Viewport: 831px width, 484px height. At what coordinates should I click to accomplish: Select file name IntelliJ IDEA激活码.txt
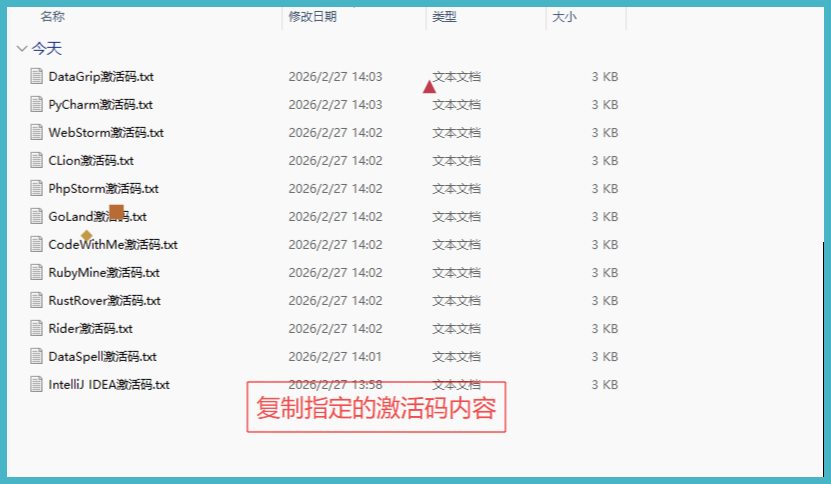point(109,384)
